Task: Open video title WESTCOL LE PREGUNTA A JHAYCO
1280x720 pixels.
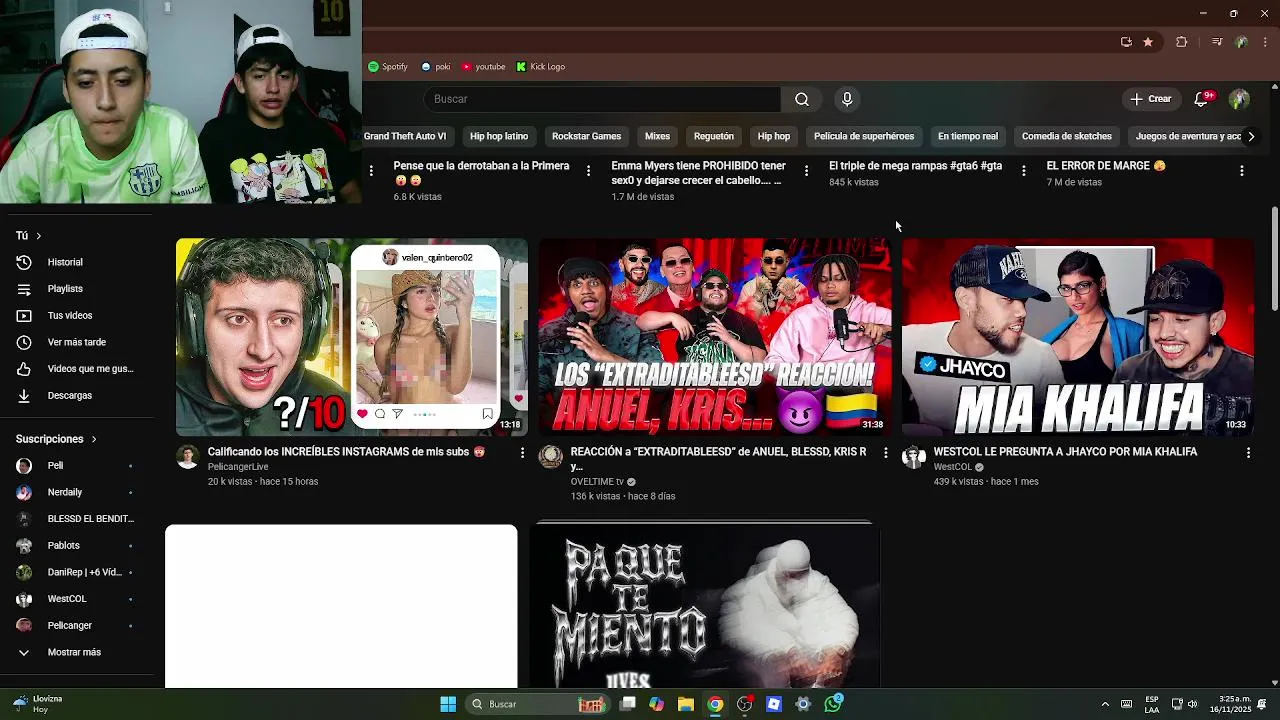Action: tap(1065, 452)
